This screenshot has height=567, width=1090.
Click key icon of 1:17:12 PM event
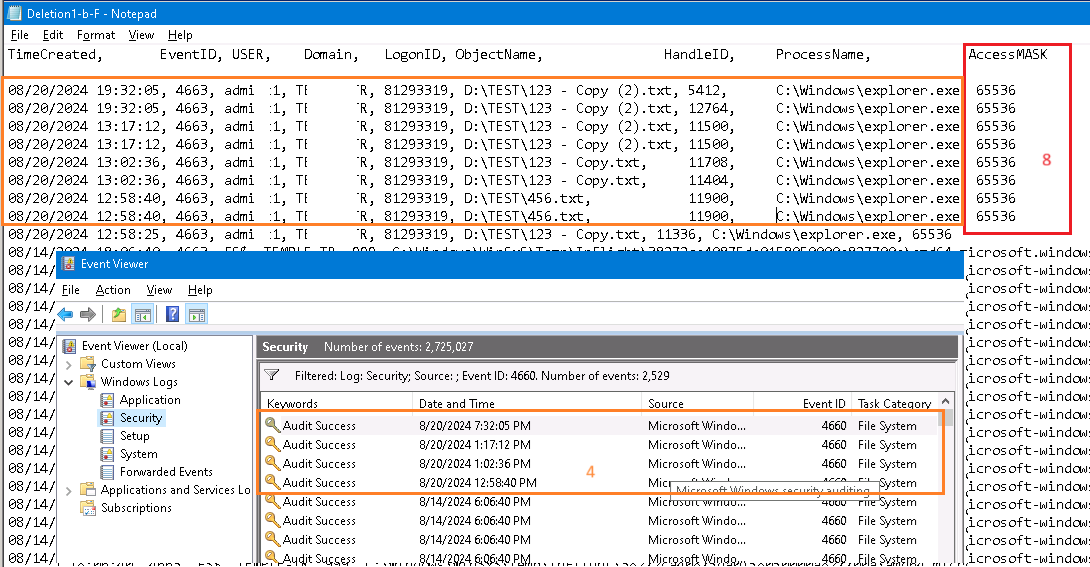pyautogui.click(x=272, y=444)
